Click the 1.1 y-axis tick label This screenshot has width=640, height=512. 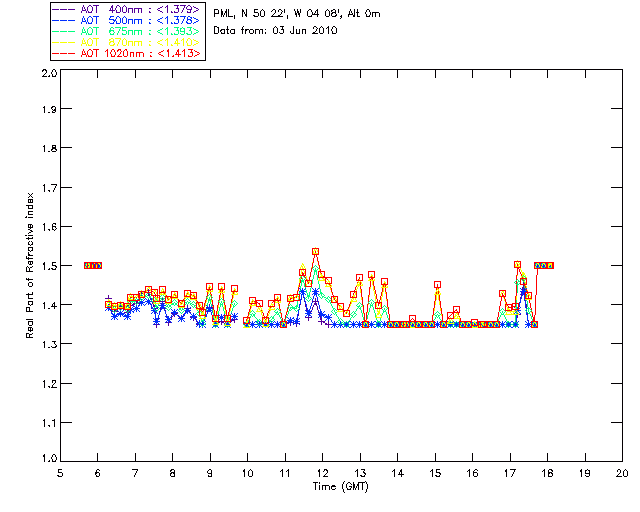click(x=49, y=423)
